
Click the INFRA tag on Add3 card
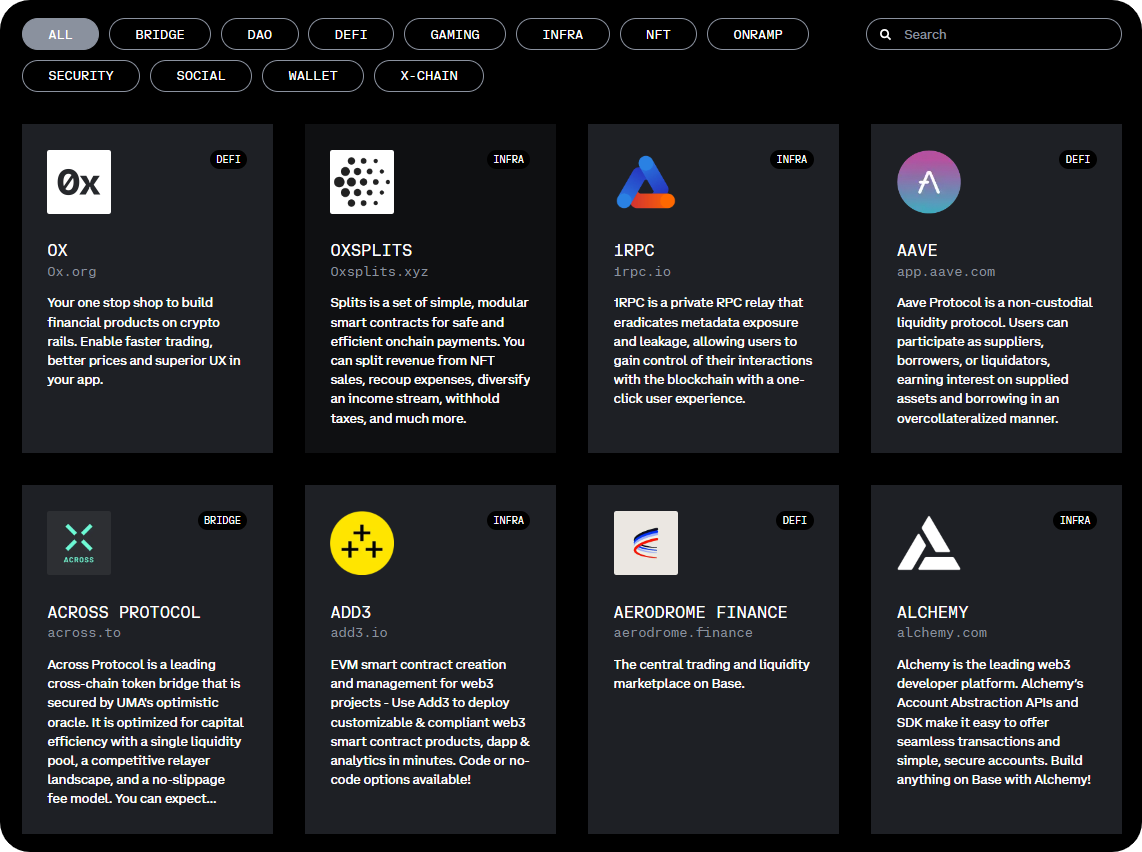(x=508, y=521)
